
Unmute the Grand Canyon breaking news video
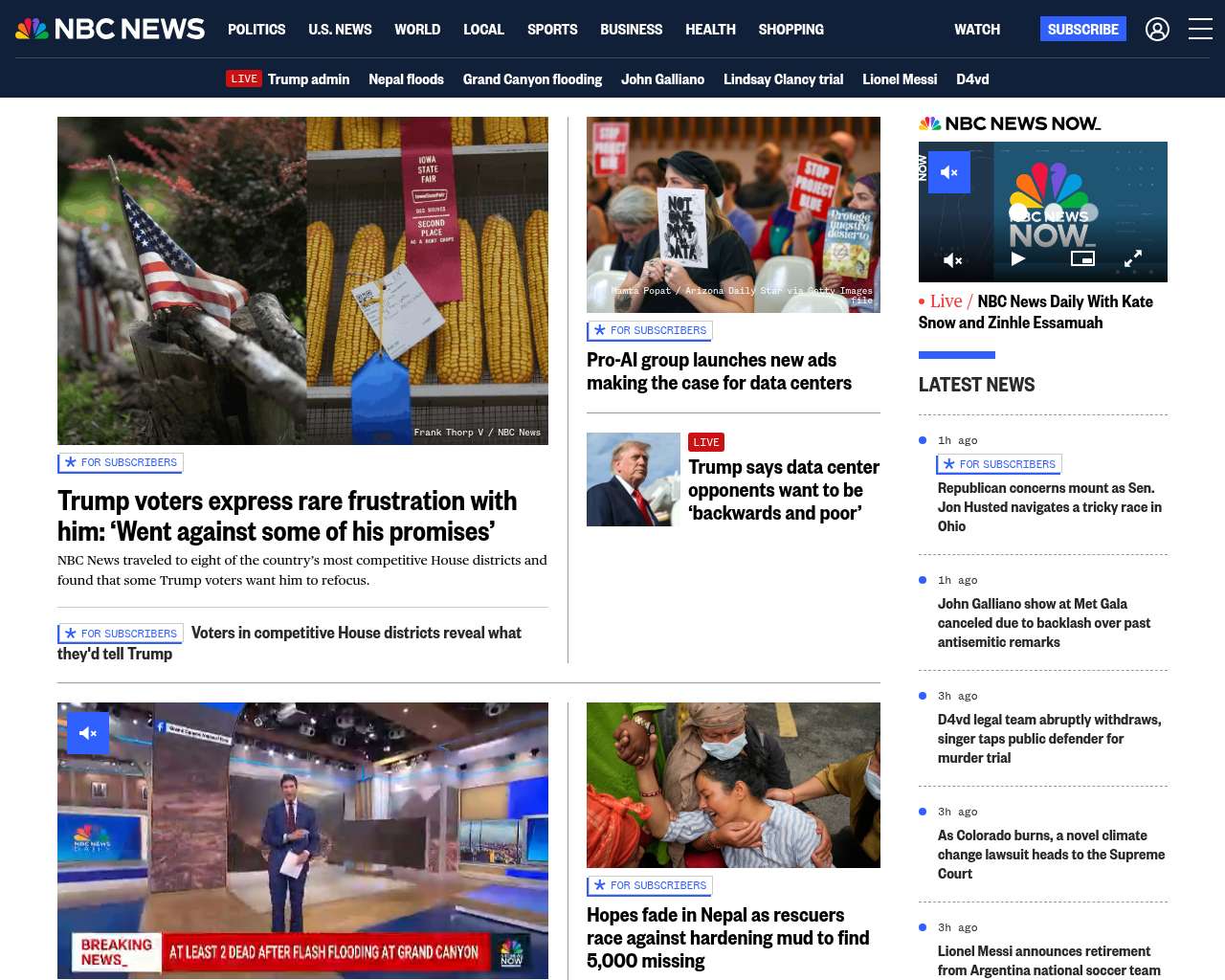[x=88, y=733]
